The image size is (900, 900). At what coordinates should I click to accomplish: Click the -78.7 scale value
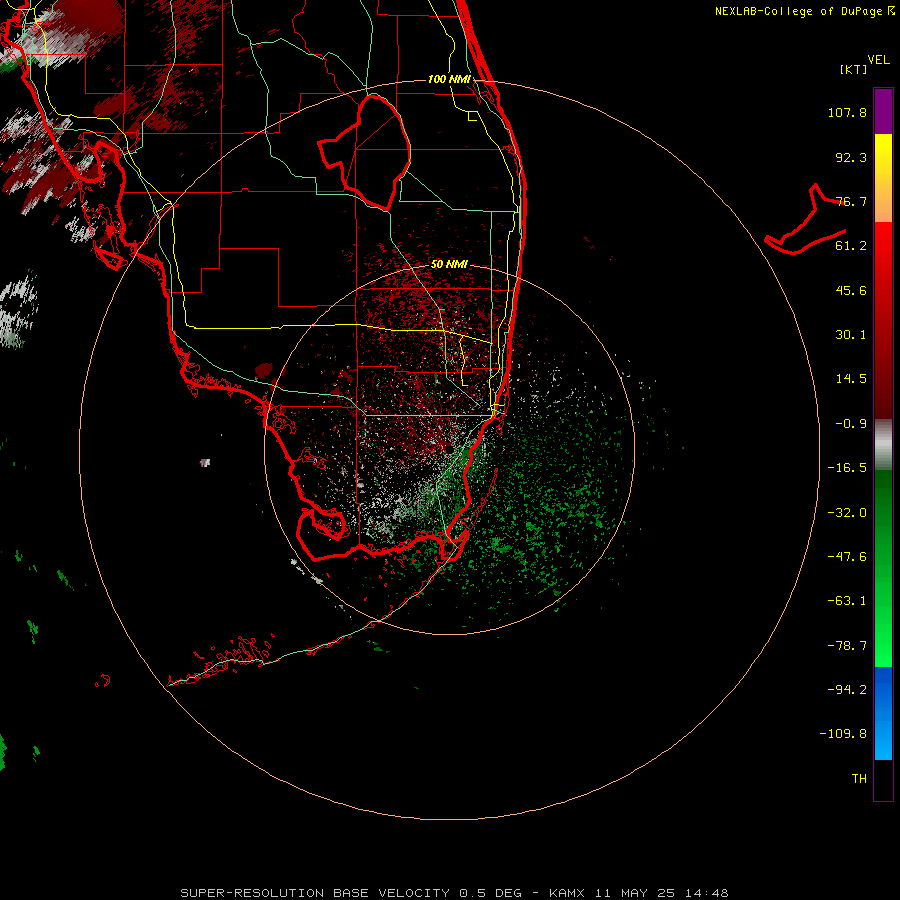click(x=847, y=646)
